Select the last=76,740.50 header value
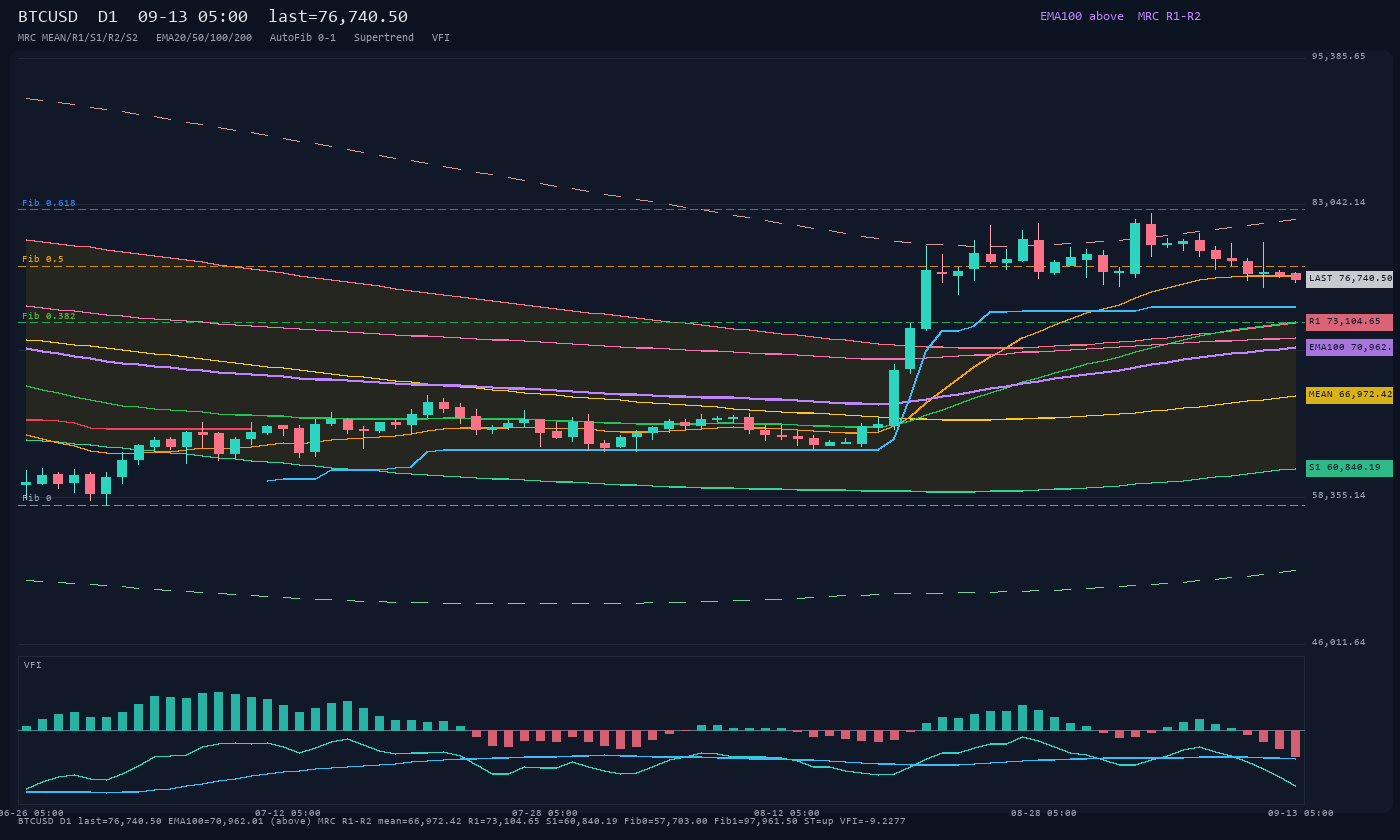 click(338, 17)
